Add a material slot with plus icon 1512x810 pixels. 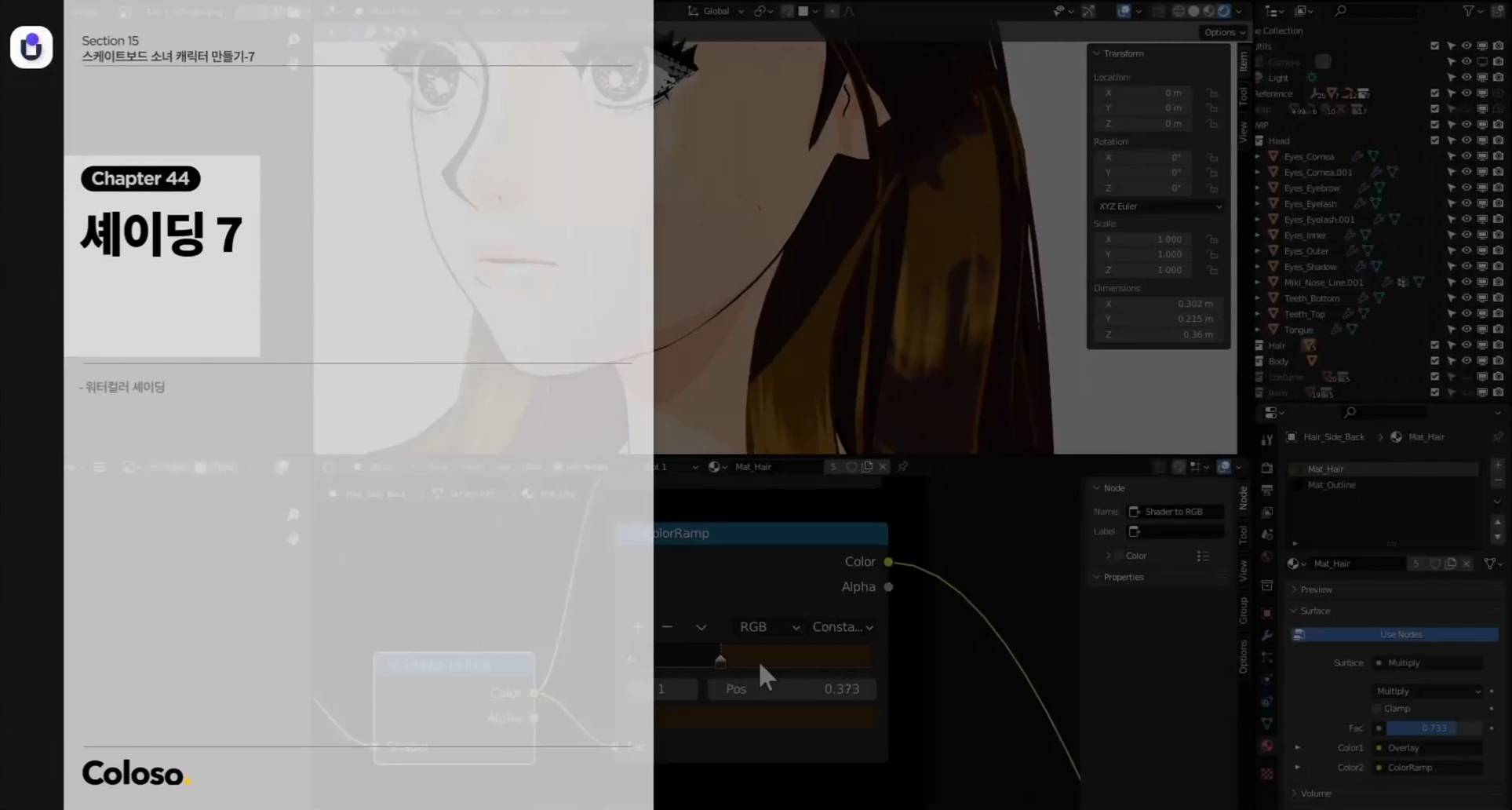tap(1498, 465)
